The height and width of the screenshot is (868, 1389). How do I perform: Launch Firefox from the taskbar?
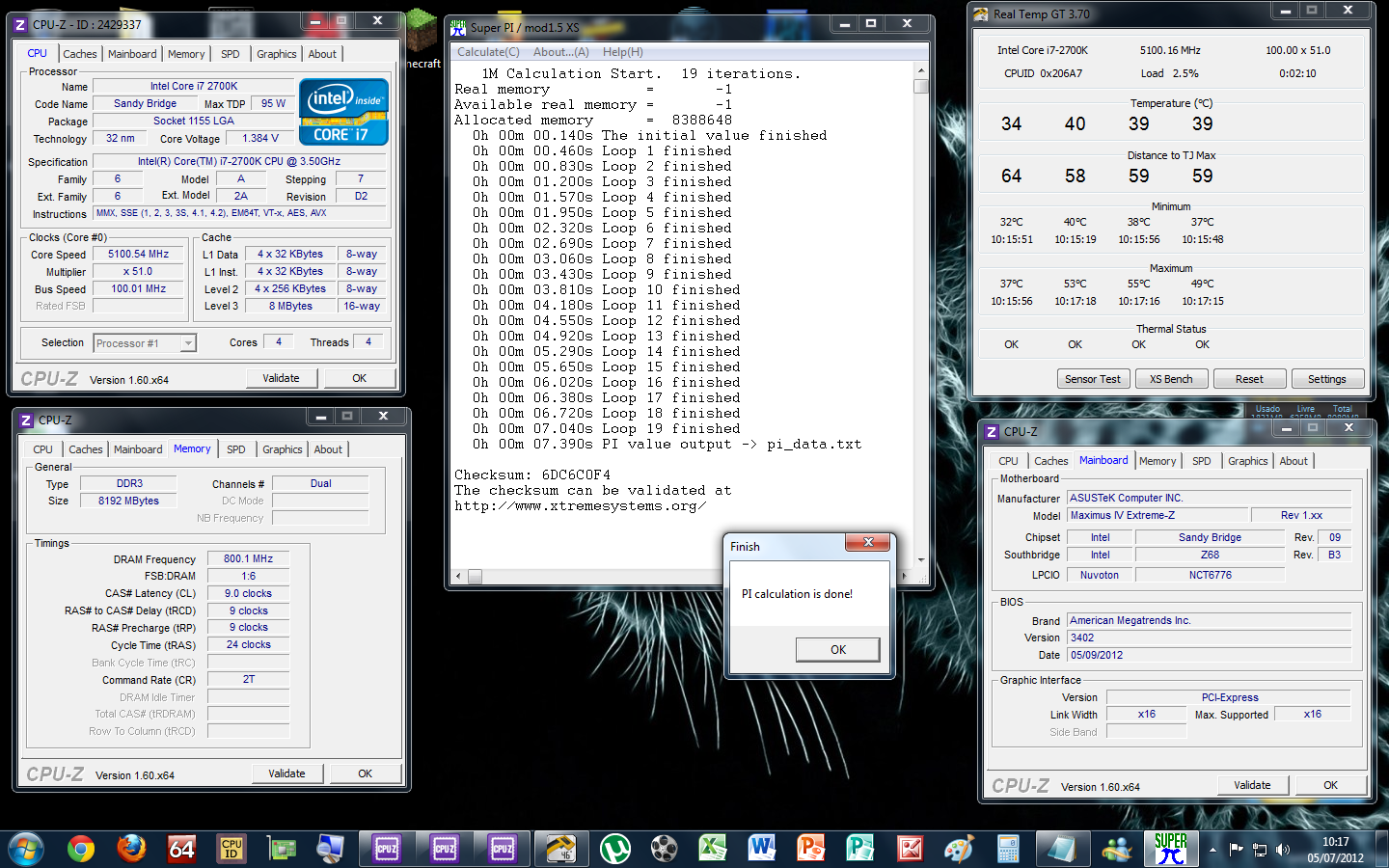[x=131, y=849]
